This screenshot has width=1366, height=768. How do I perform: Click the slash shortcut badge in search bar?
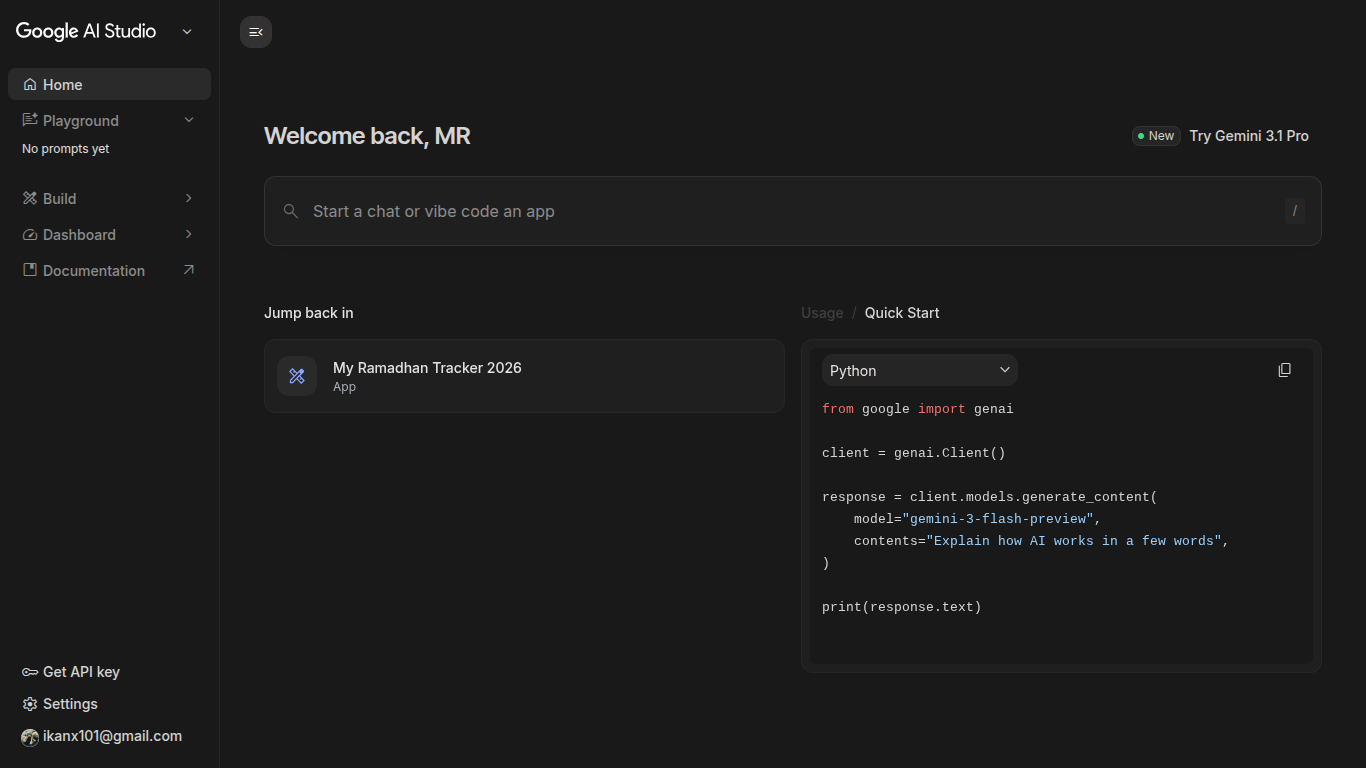point(1295,211)
